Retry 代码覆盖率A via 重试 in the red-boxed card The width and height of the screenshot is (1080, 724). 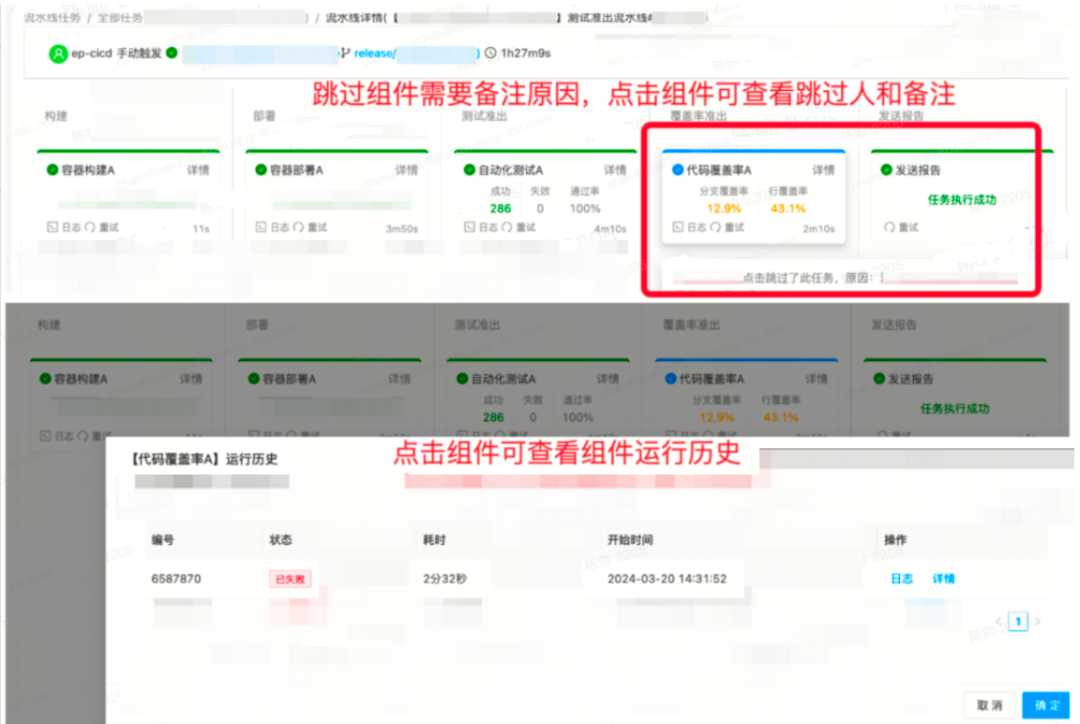727,227
